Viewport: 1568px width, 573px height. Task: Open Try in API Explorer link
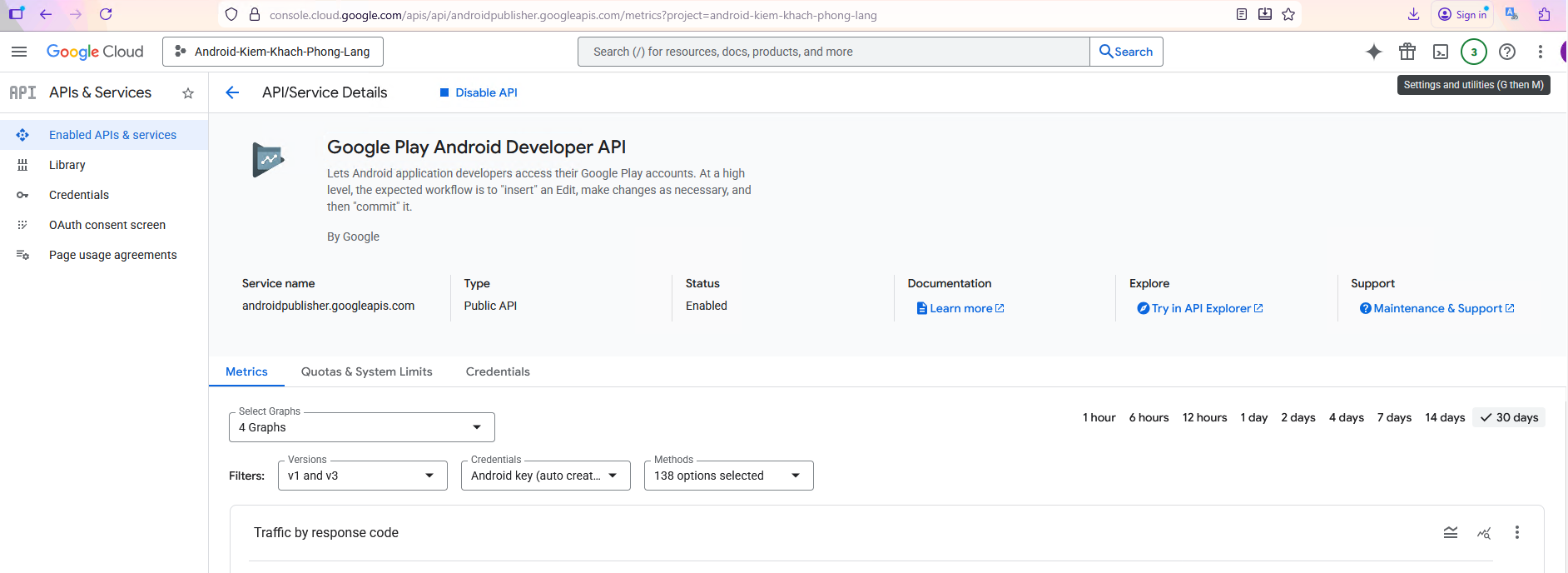(1200, 308)
